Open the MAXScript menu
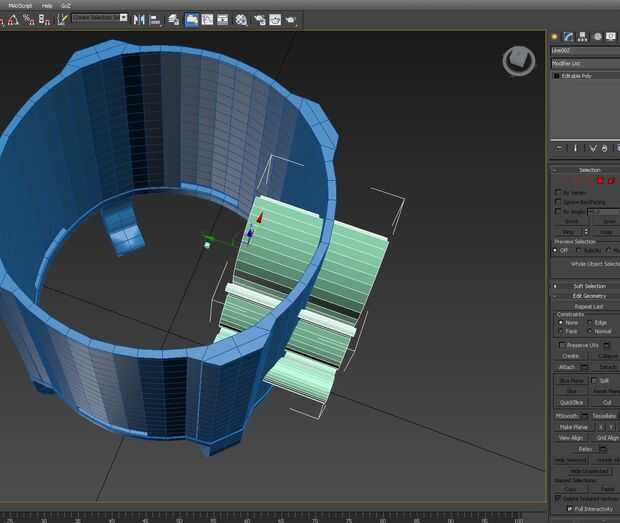Screen dimensions: 620x523 tap(19, 5)
